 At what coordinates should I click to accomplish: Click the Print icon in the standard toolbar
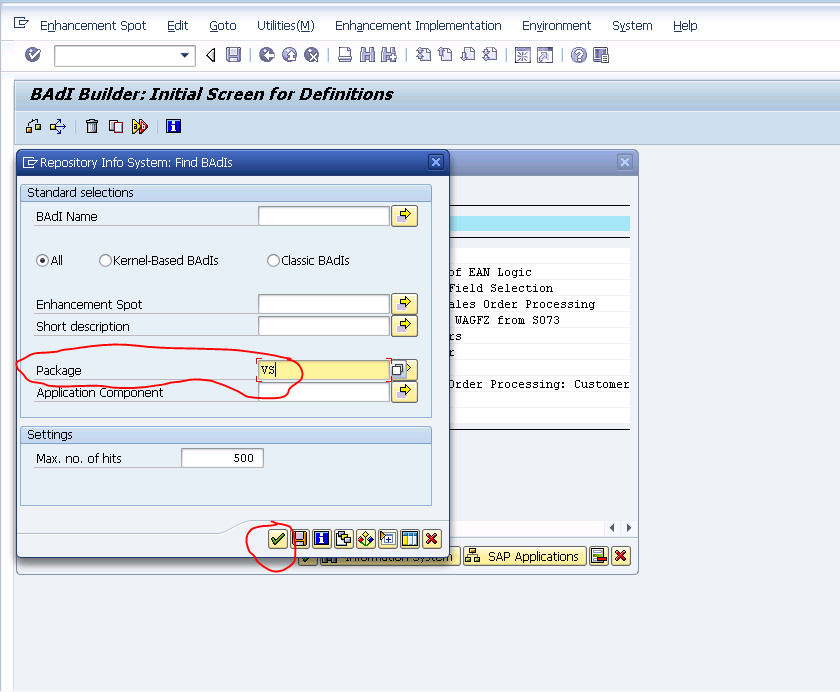click(x=344, y=55)
